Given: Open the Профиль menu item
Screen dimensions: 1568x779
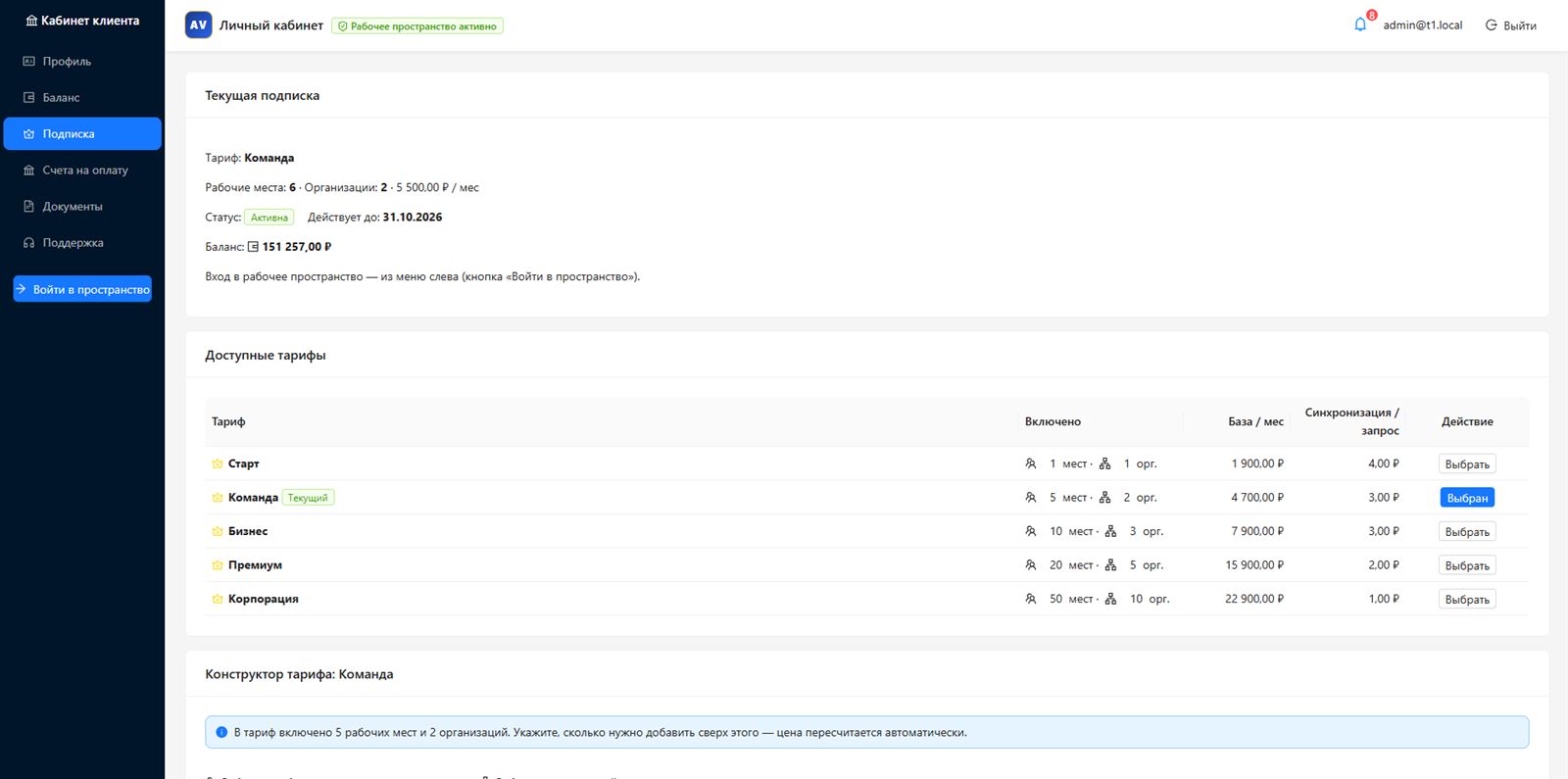Looking at the screenshot, I should pos(82,61).
